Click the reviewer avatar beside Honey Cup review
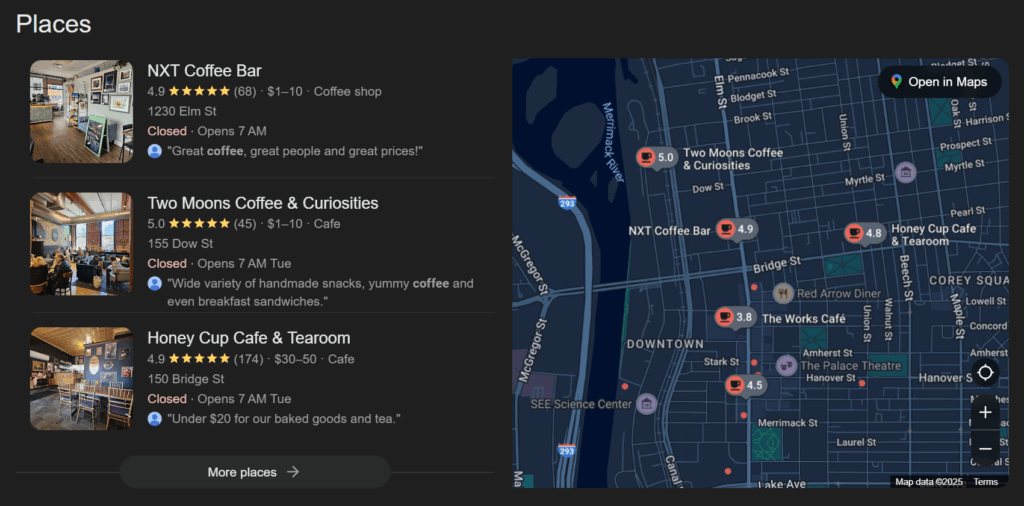 pyautogui.click(x=155, y=419)
